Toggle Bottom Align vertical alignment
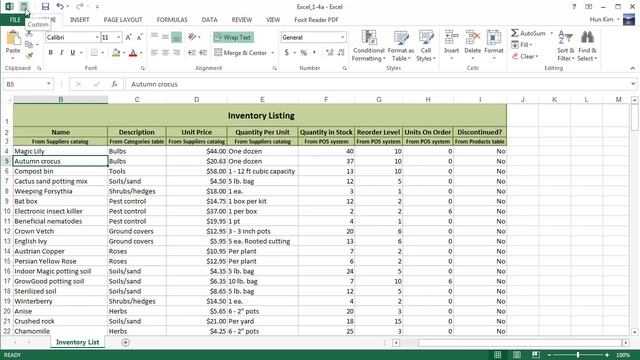Screen dimensions: 640x360 [176, 37]
